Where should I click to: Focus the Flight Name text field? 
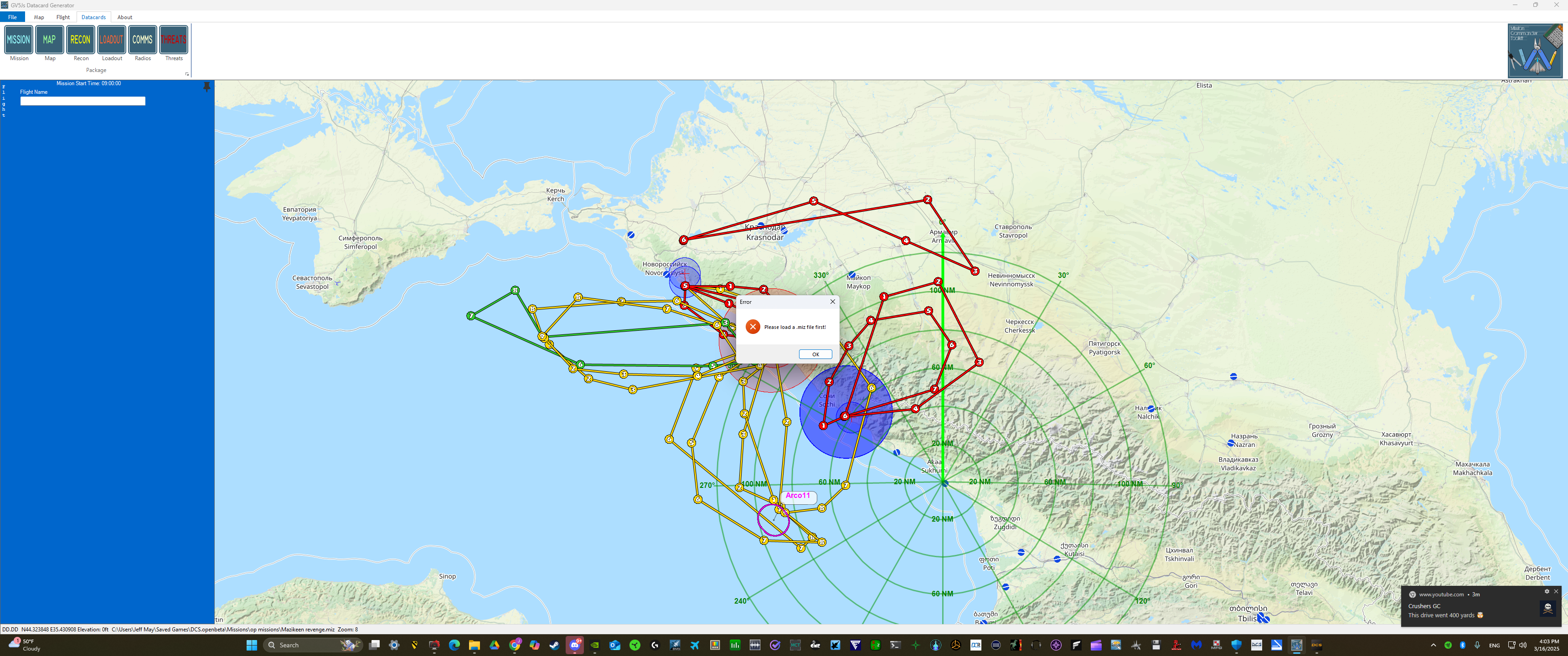coord(83,101)
